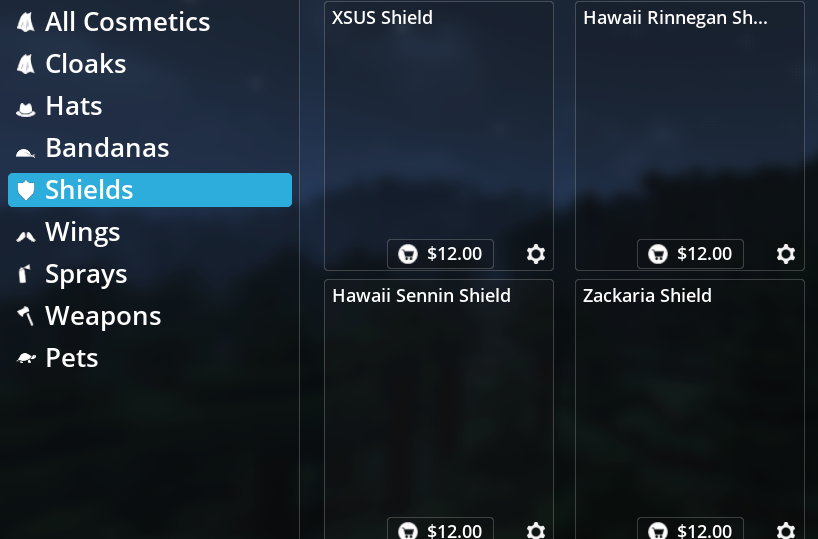Open settings gear on XSUS Shield card
818x539 pixels.
point(536,254)
